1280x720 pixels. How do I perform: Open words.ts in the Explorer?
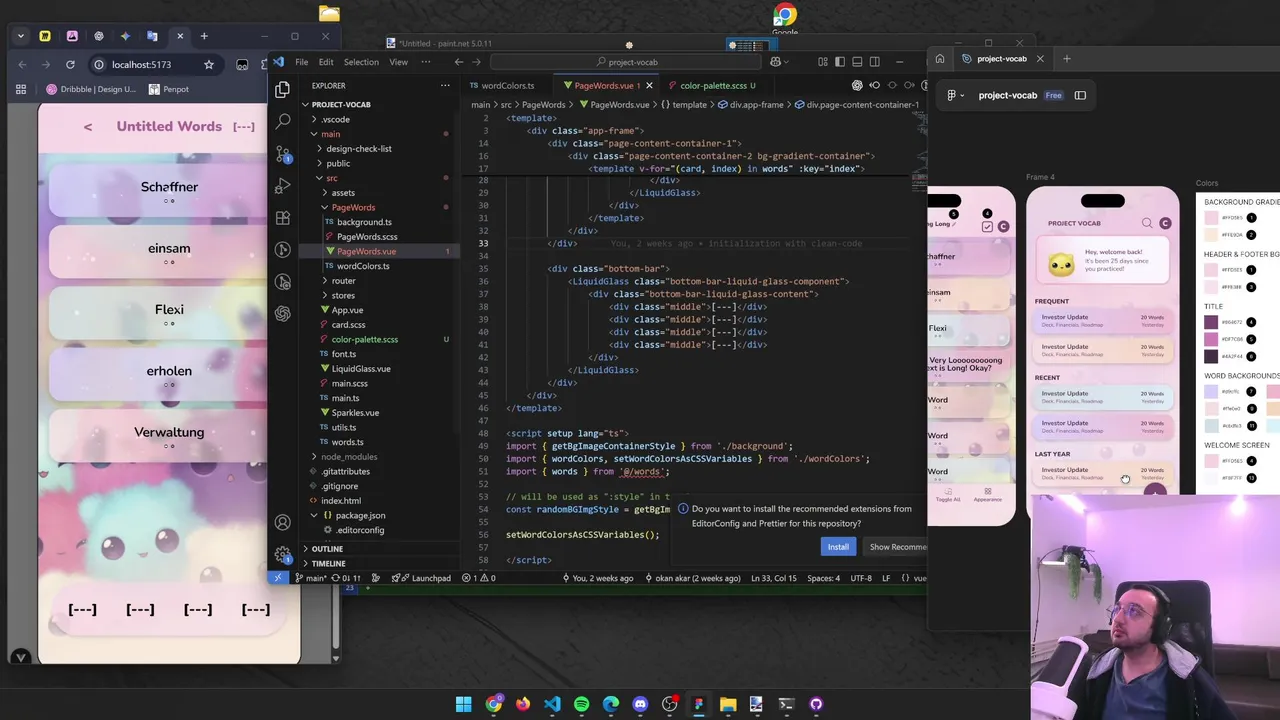click(x=347, y=442)
